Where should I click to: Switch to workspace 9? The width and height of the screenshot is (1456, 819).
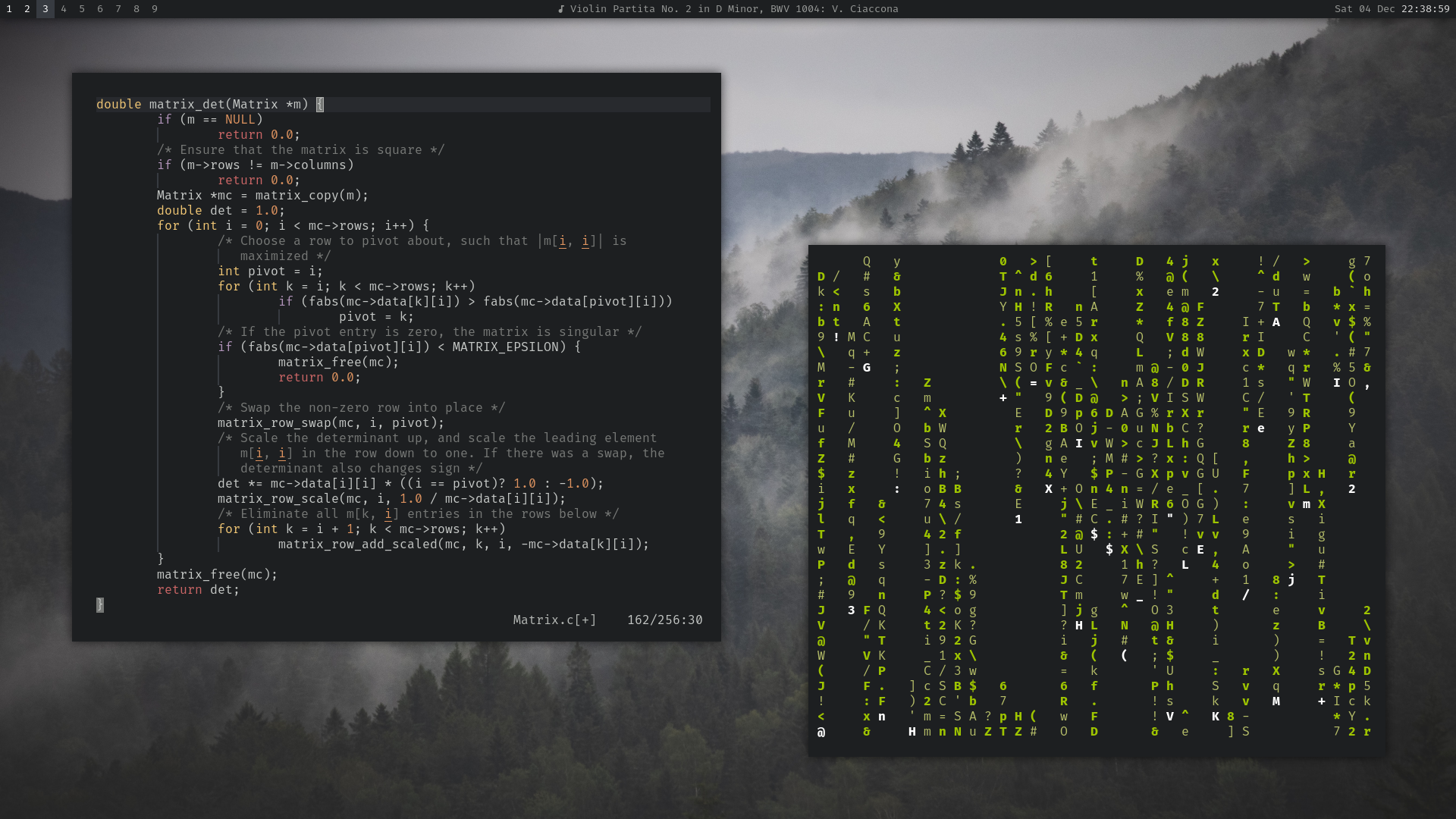coord(155,9)
